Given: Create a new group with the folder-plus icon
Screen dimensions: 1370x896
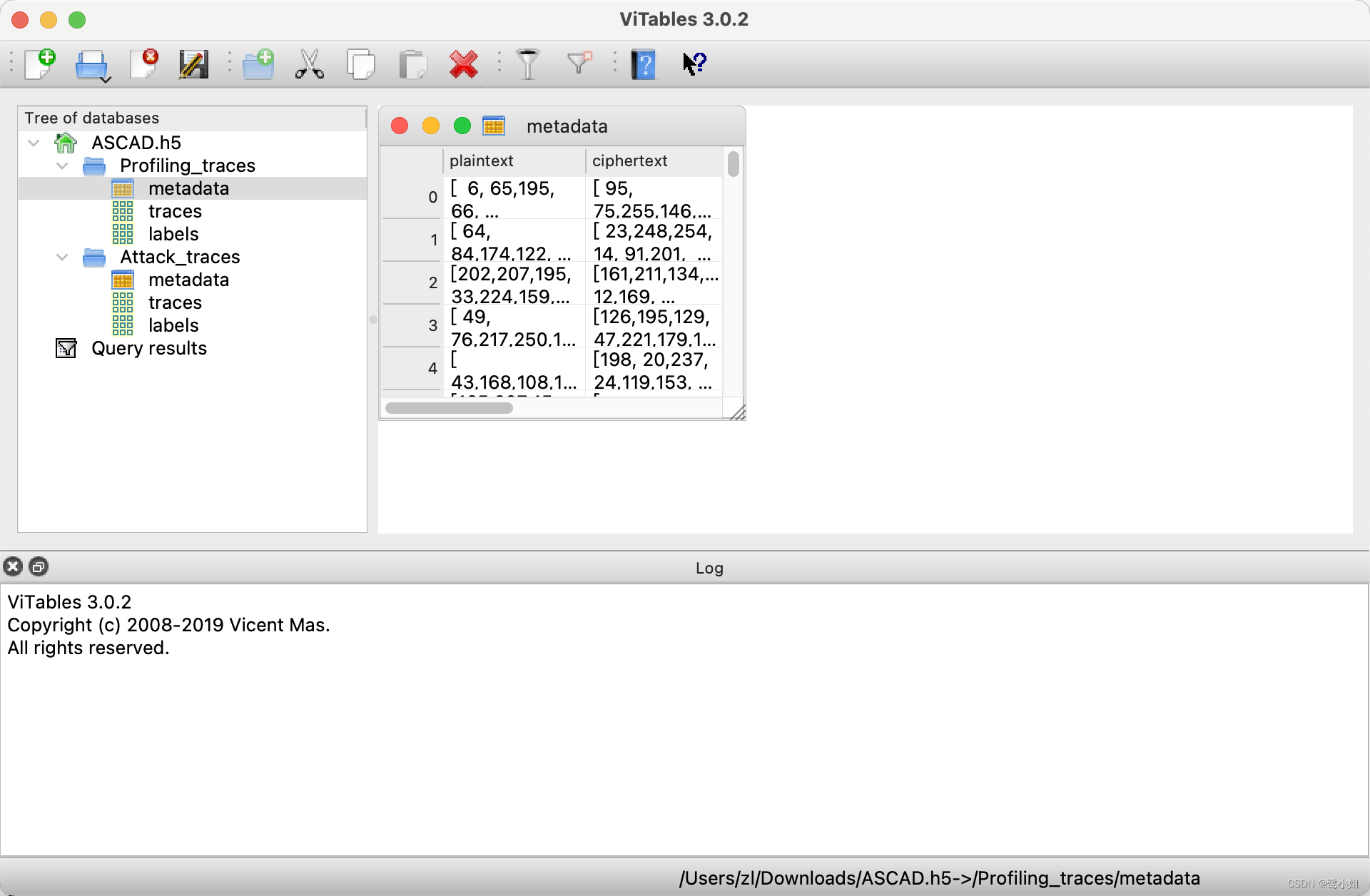Looking at the screenshot, I should pyautogui.click(x=258, y=64).
